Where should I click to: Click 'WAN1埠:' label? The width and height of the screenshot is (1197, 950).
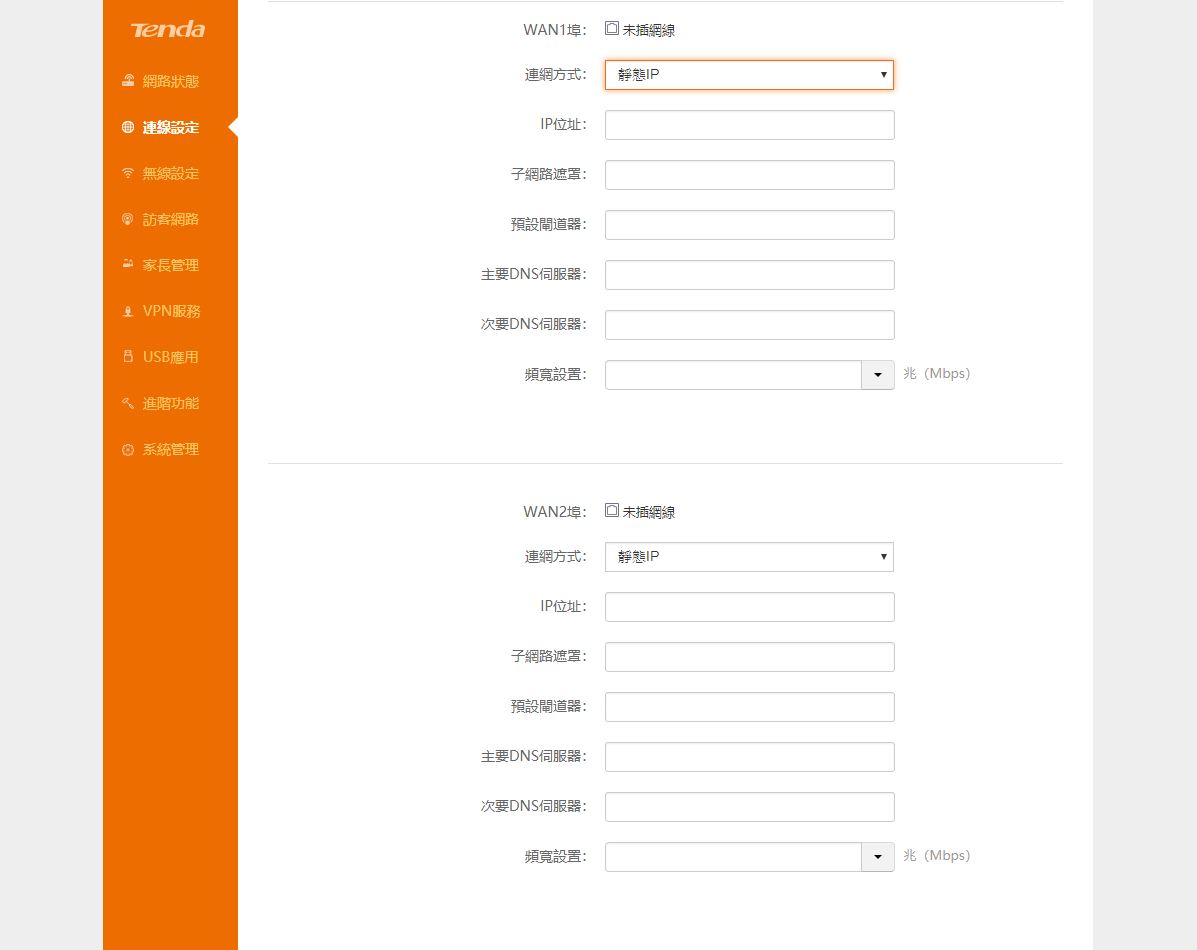coord(555,30)
